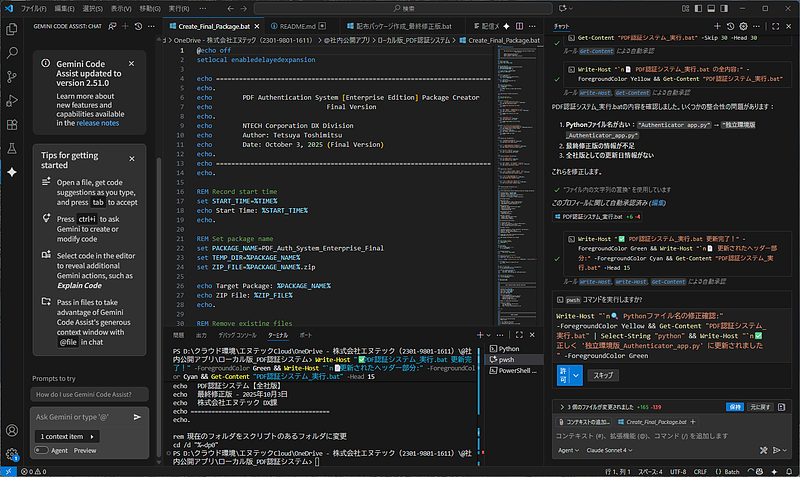Open the ファイル(F) menu

click(x=34, y=7)
